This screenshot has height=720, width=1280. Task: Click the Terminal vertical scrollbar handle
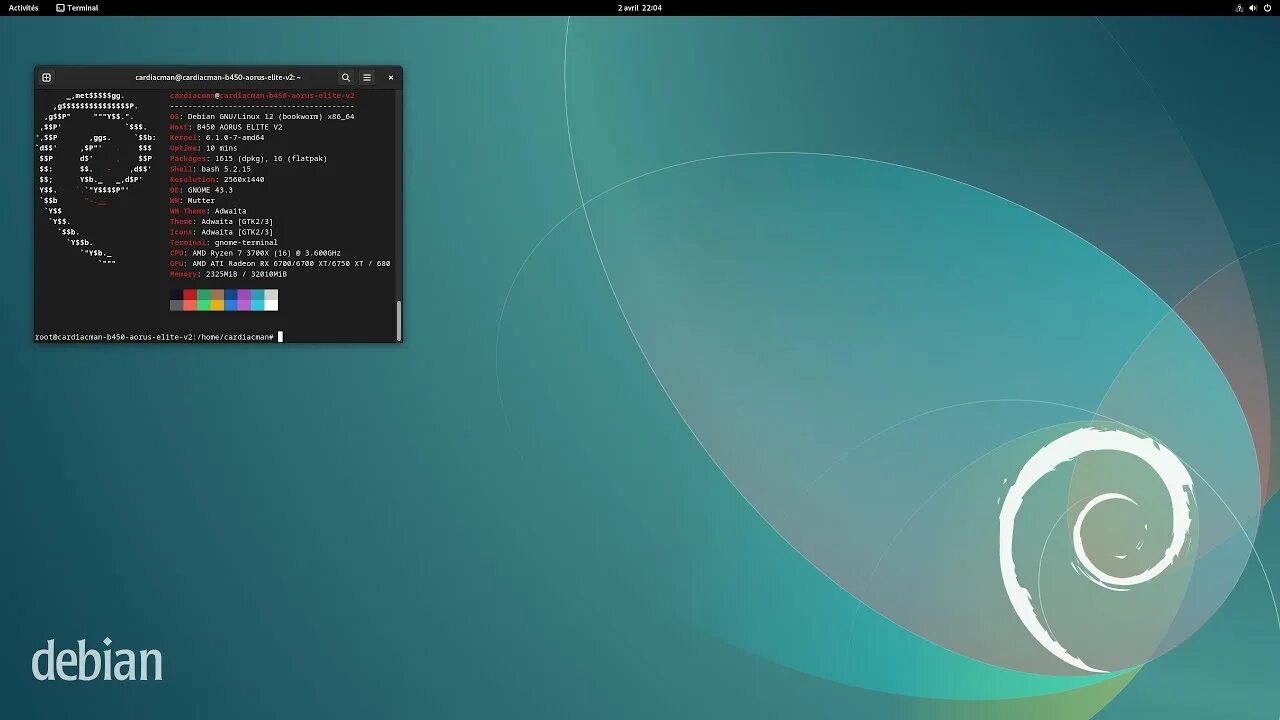pos(399,320)
